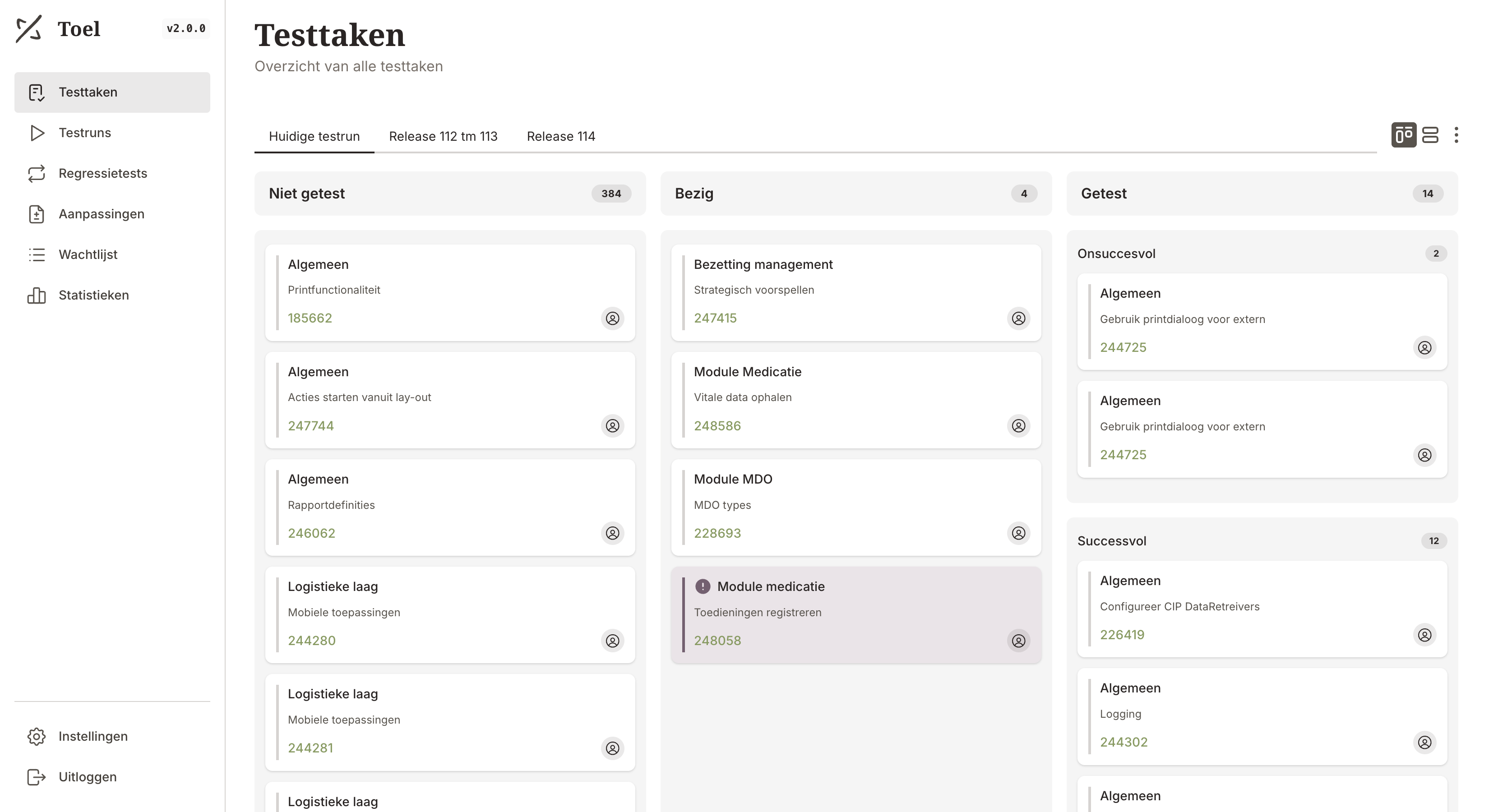Click the assignee icon on task 244302

[x=1424, y=743]
